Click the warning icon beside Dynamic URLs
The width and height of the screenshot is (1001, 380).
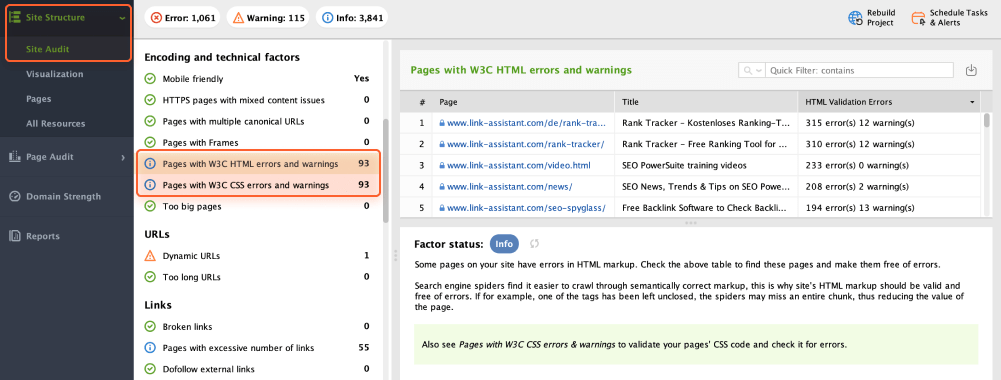[x=150, y=256]
